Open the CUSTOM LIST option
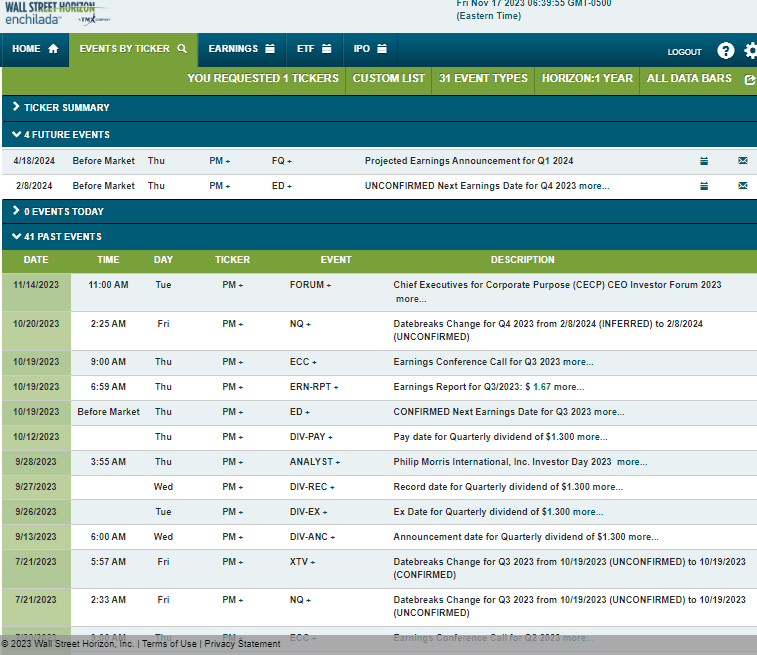The image size is (757, 655). click(388, 78)
